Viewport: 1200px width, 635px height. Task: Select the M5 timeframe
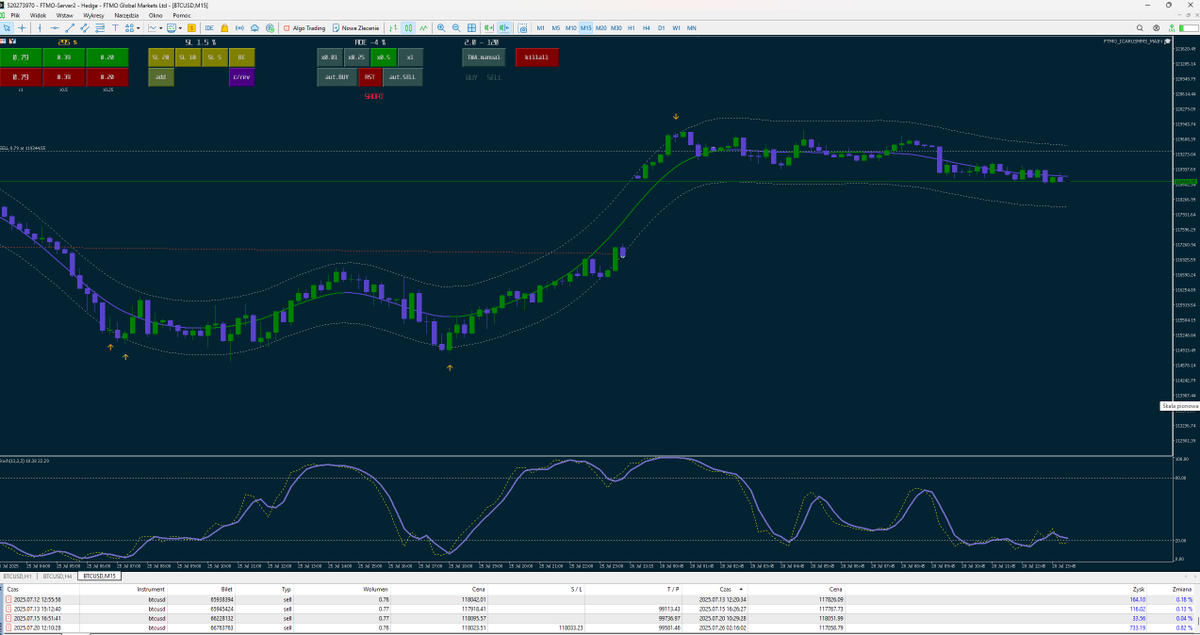555,28
